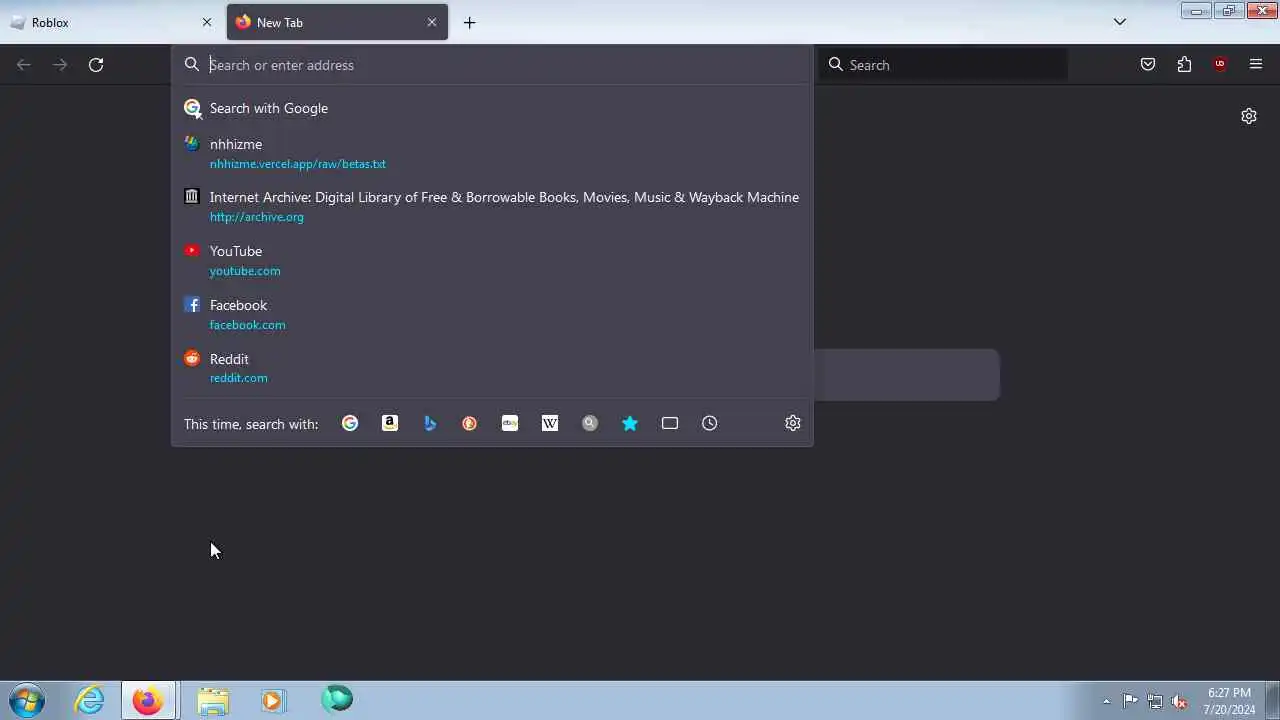The height and width of the screenshot is (720, 1280).
Task: Choose Search with Google suggestion
Action: (492, 108)
